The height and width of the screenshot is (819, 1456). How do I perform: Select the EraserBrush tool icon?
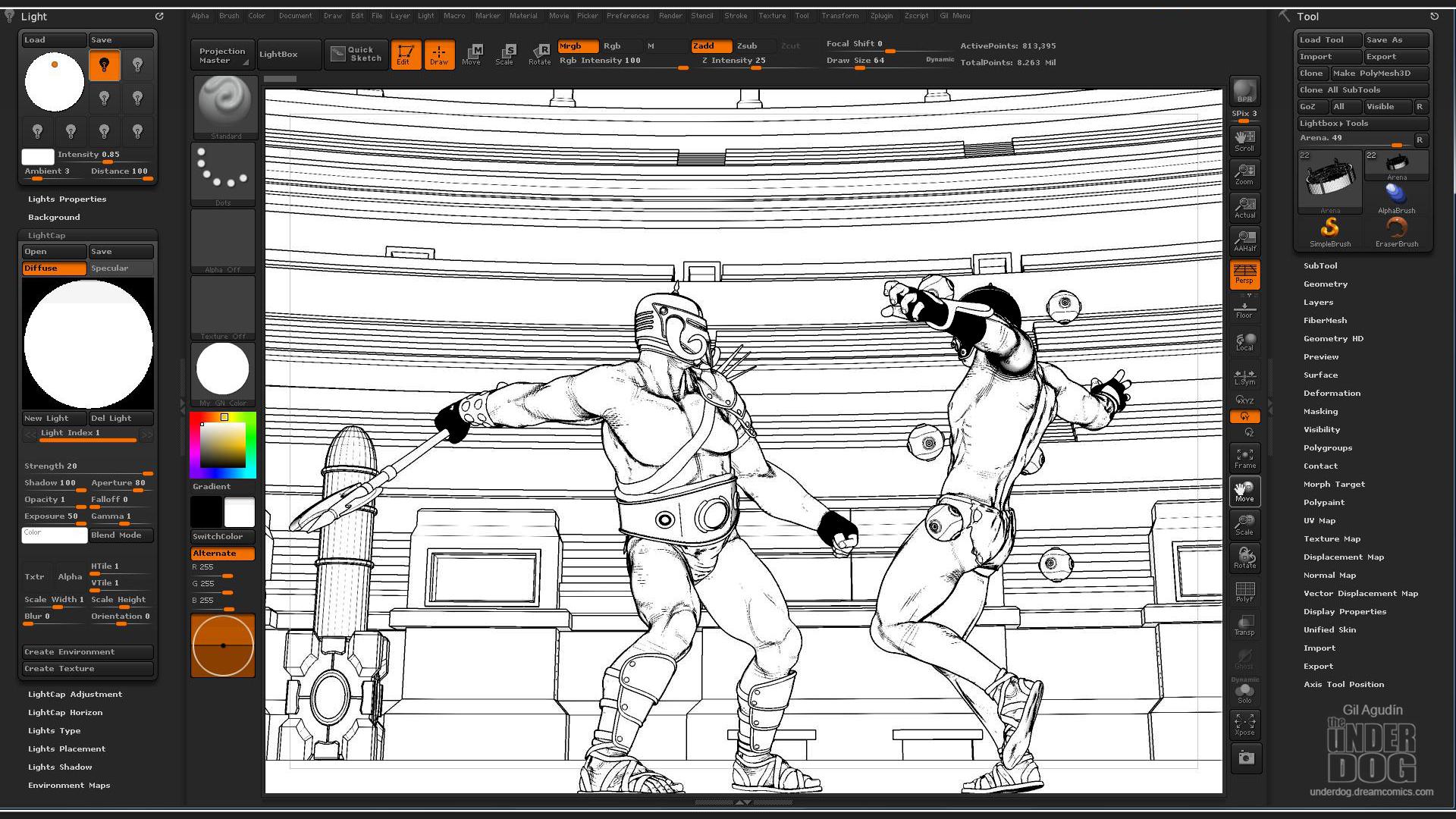tap(1396, 231)
